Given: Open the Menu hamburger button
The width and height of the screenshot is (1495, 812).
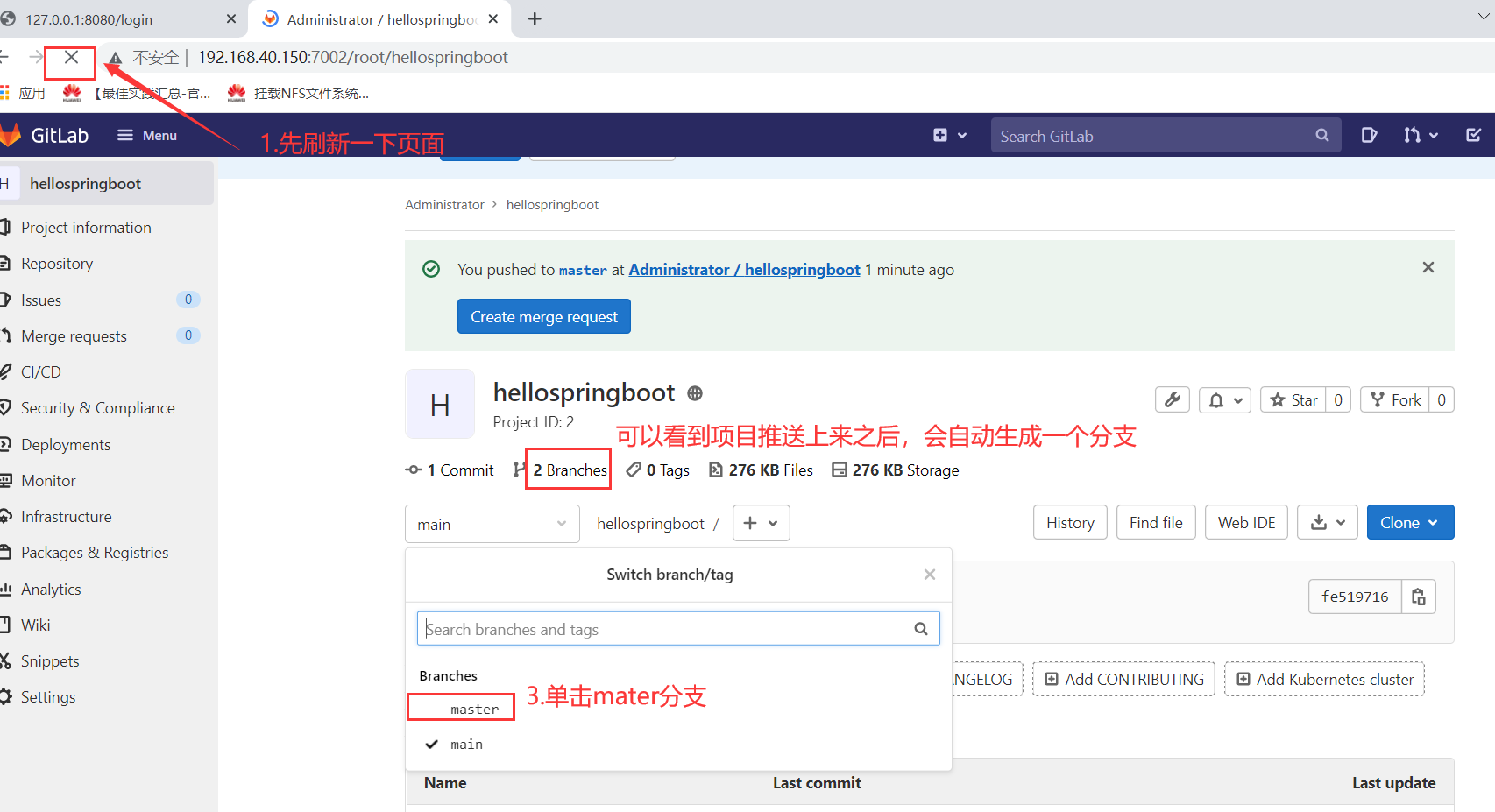Looking at the screenshot, I should [x=147, y=135].
